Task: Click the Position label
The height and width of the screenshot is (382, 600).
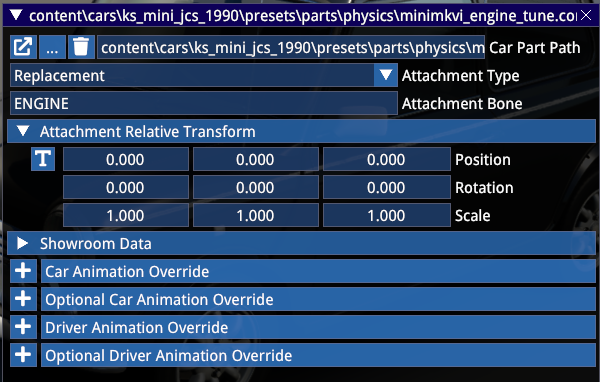Action: coord(483,160)
